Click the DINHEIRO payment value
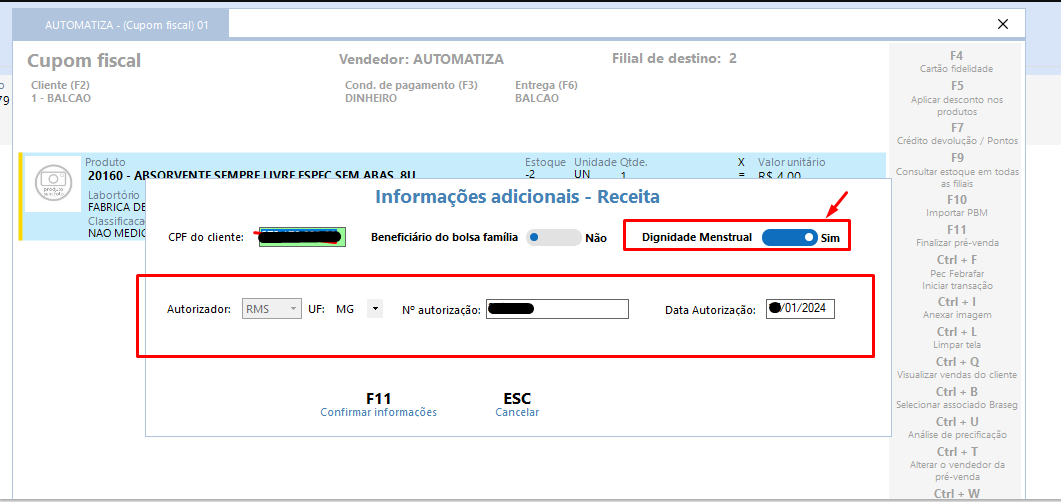Viewport: 1061px width, 502px height. click(x=371, y=98)
